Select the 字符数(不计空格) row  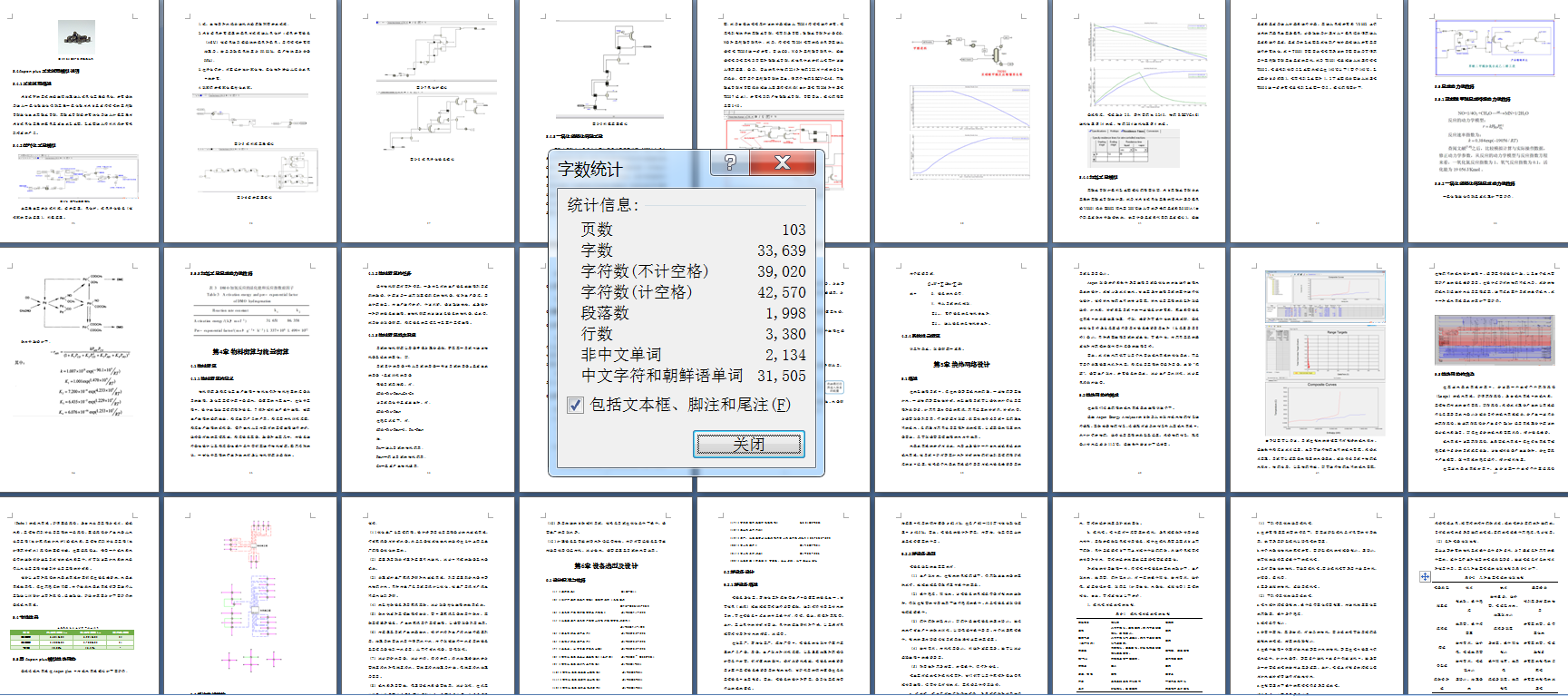tap(693, 271)
